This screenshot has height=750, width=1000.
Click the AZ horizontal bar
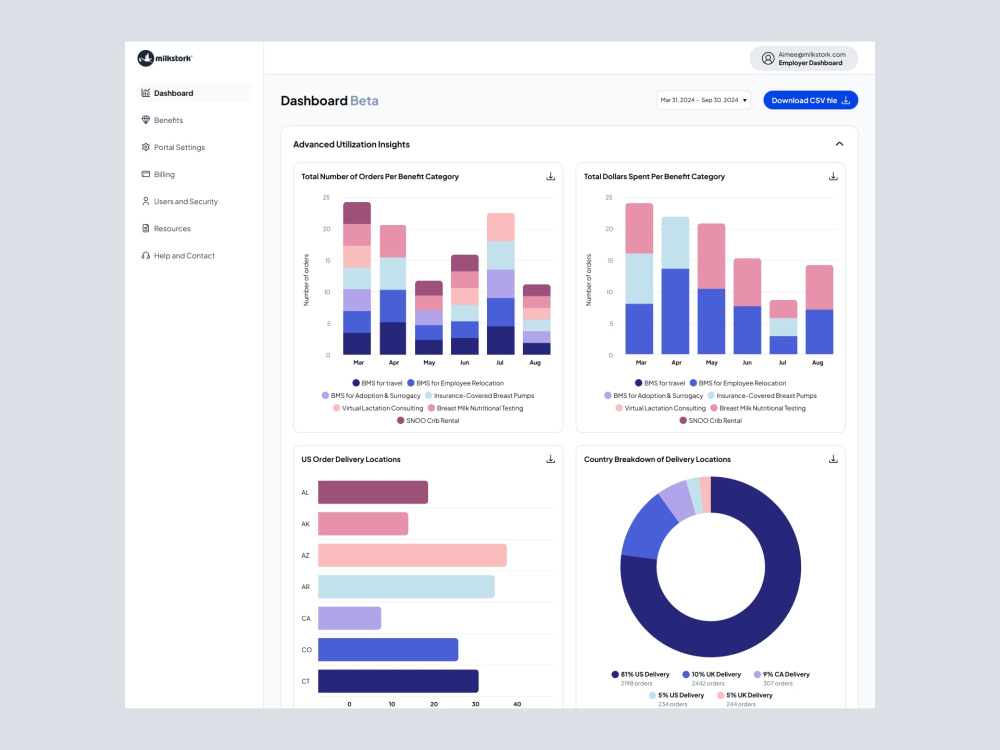click(x=413, y=555)
